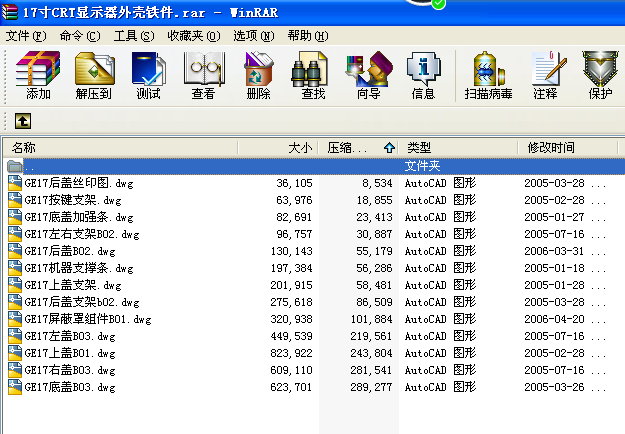
Task: Click the icon of GE17后盖支架b02.dwg
Action: tap(15, 302)
